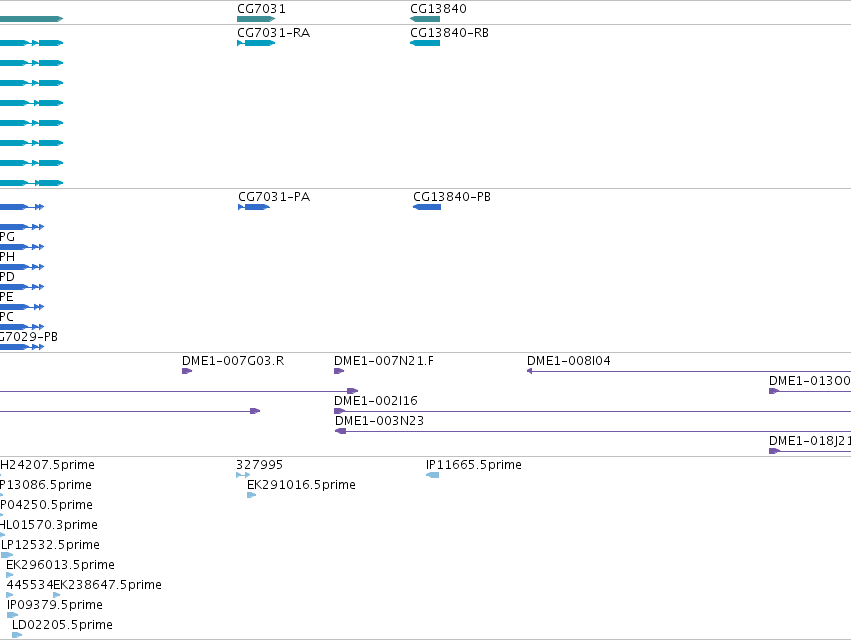The width and height of the screenshot is (851, 640).
Task: Click the EK238647.5prime EST arrow
Action: point(57,595)
